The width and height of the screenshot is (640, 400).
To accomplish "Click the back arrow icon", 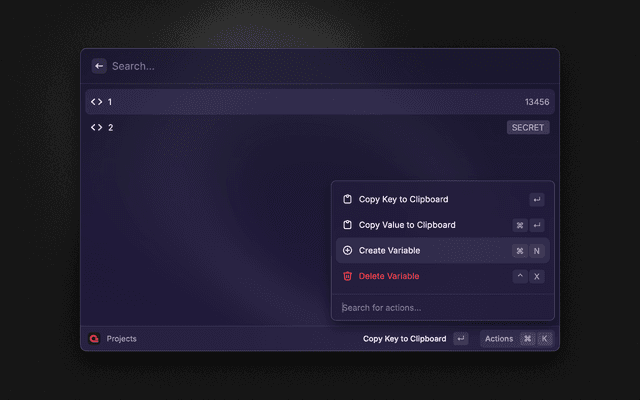I will (99, 66).
